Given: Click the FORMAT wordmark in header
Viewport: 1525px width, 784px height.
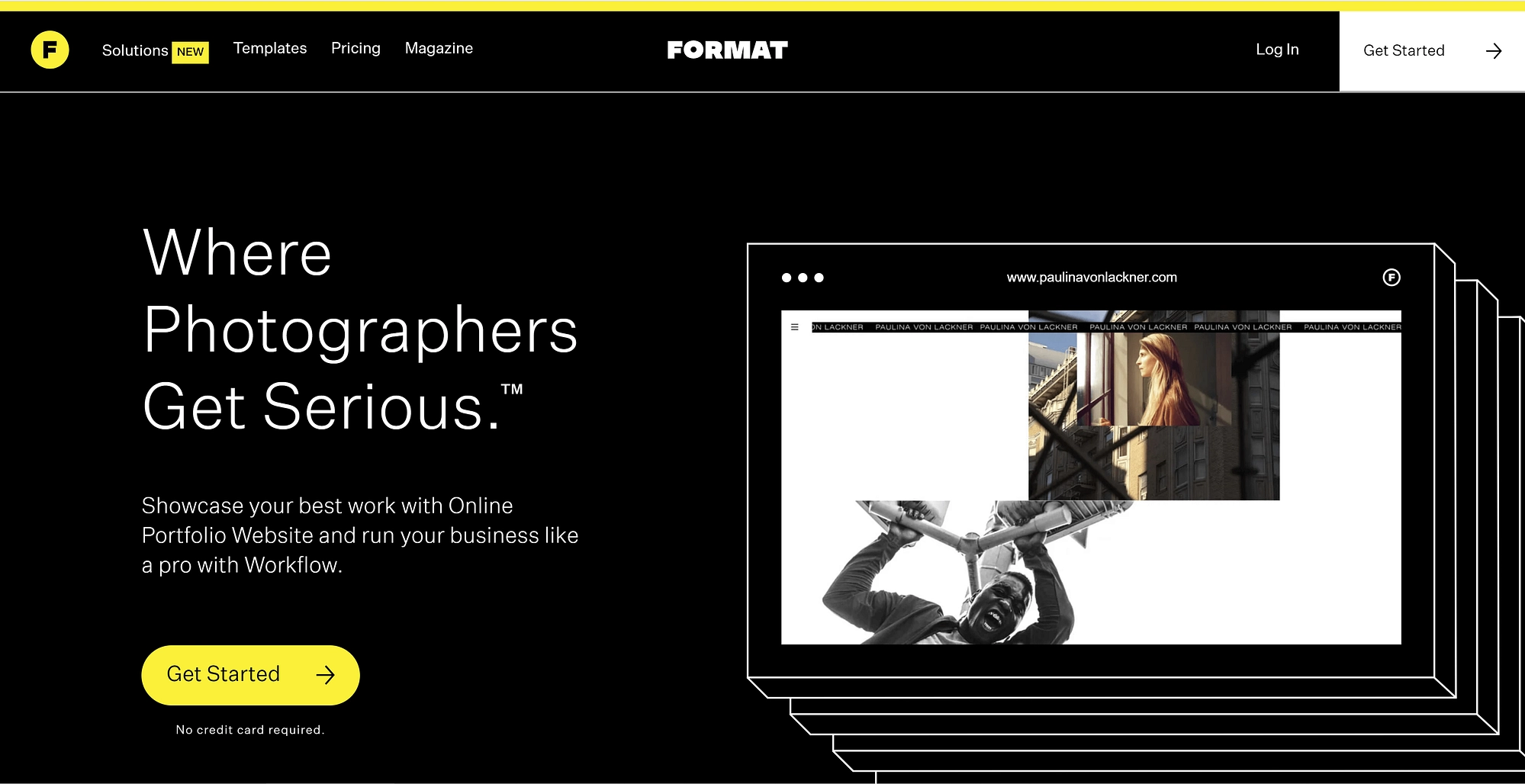Looking at the screenshot, I should click(727, 50).
